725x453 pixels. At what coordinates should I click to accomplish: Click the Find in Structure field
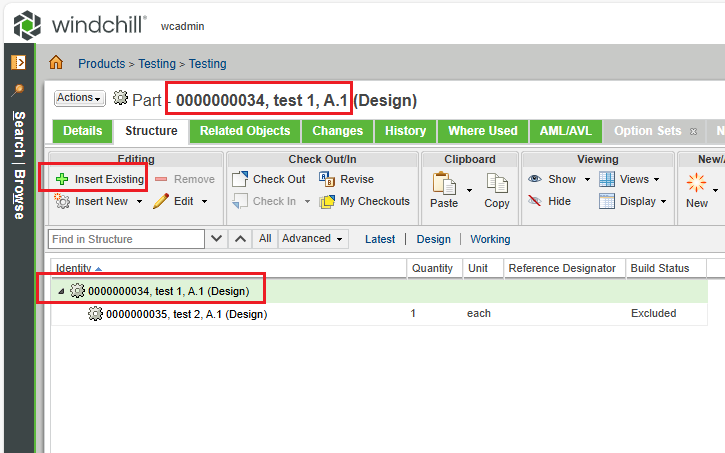(126, 239)
